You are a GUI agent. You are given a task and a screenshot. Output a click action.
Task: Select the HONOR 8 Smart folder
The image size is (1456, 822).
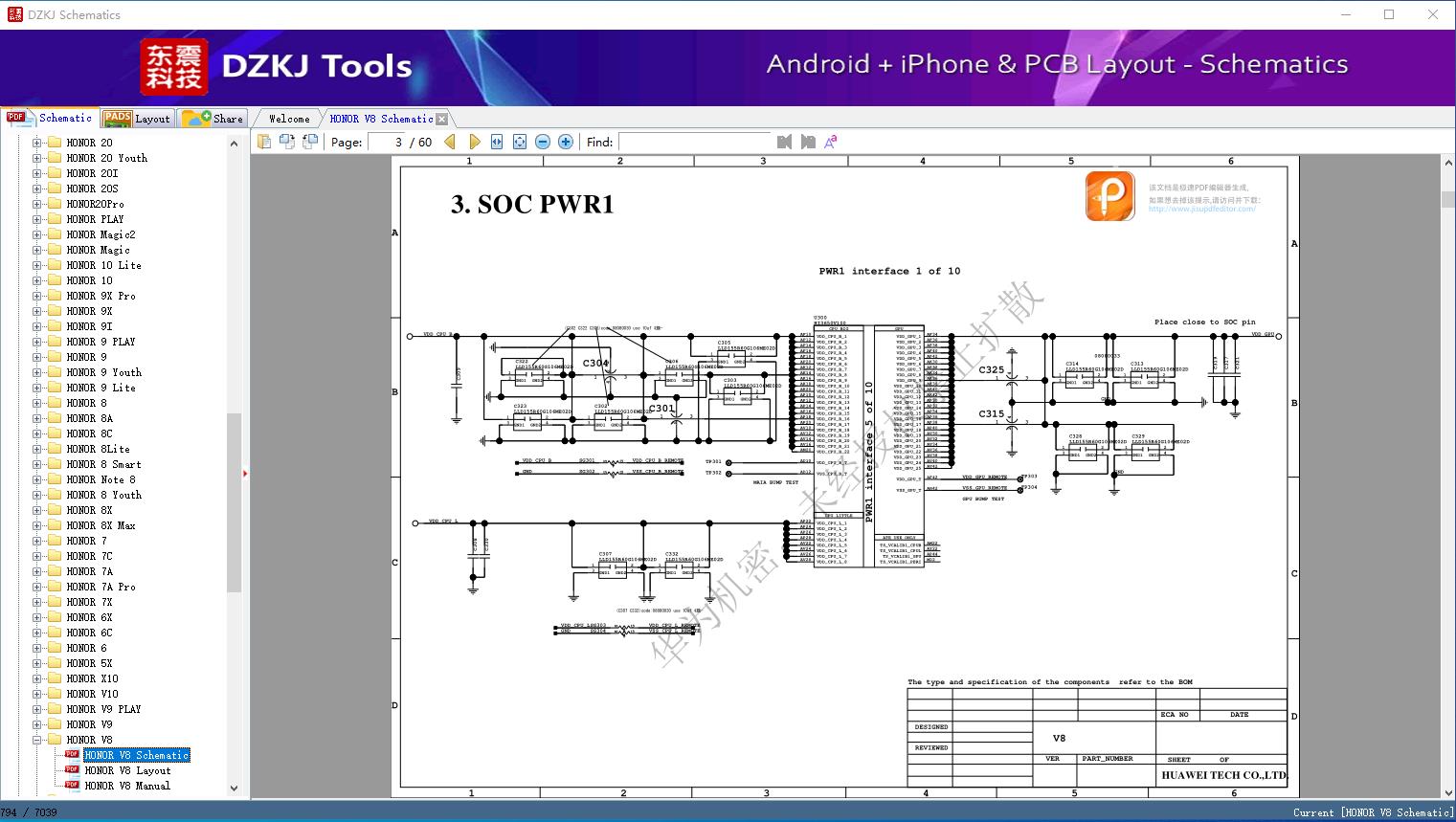103,464
